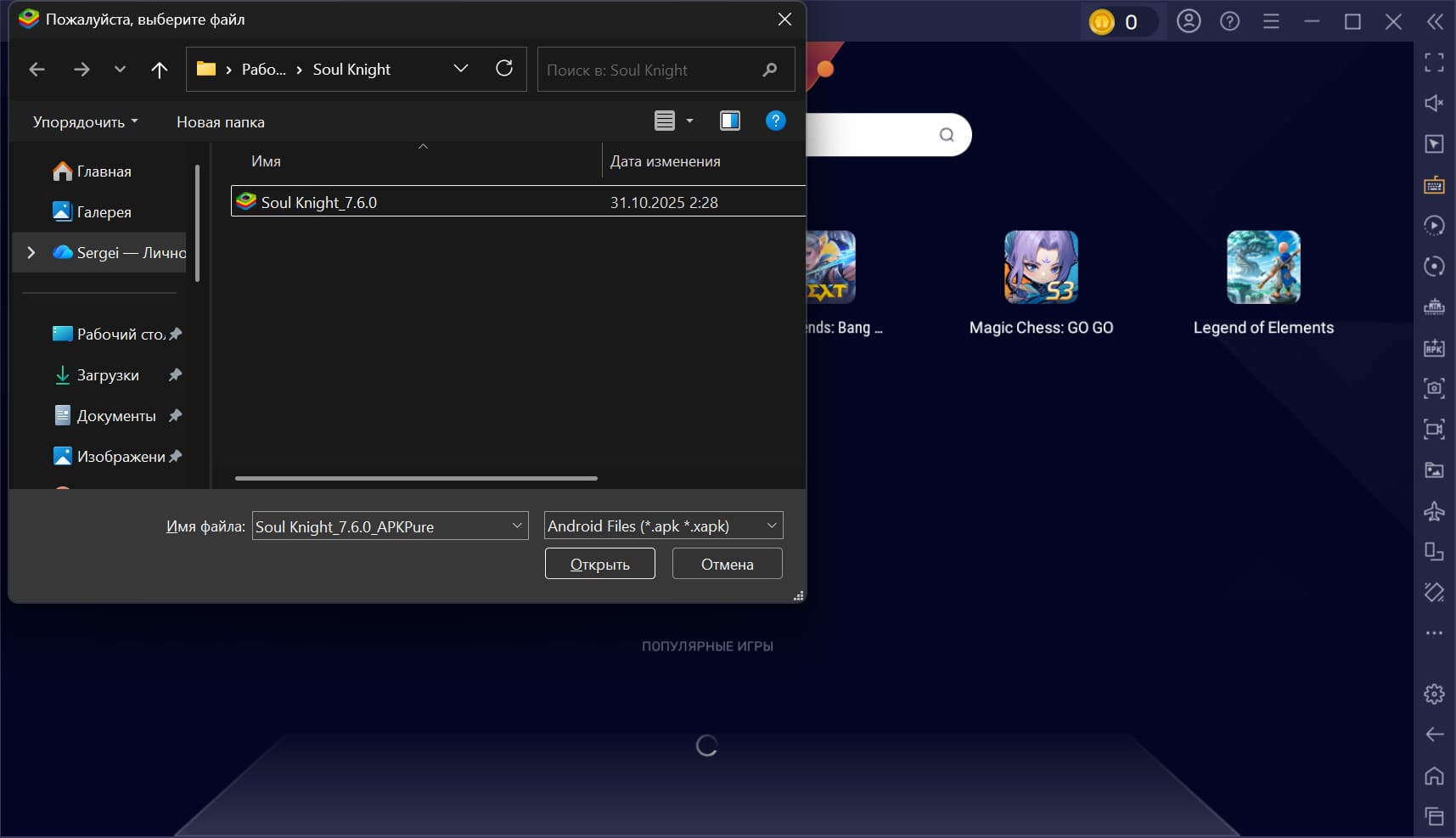Open the macro recorder
This screenshot has height=838, width=1456.
click(1435, 225)
